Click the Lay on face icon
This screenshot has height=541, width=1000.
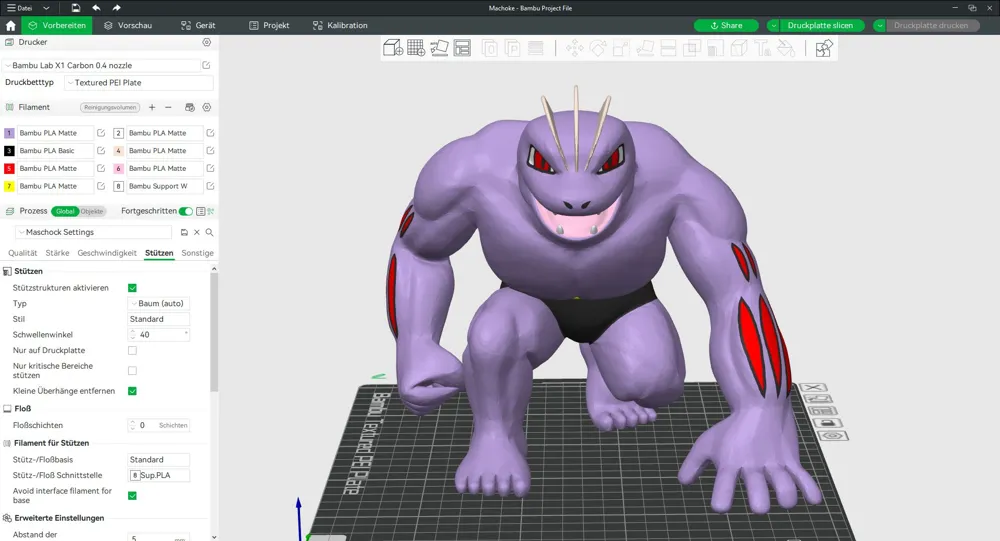click(645, 48)
